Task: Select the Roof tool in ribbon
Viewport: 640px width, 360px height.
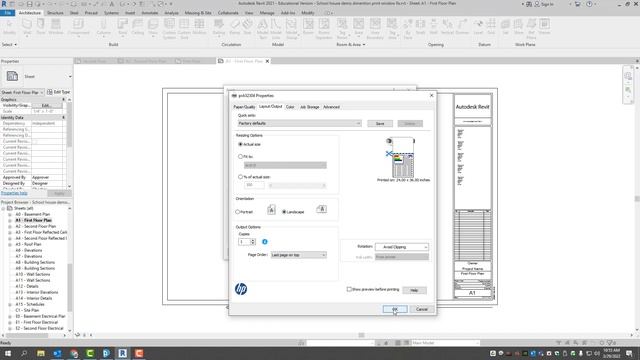Action: point(122,27)
